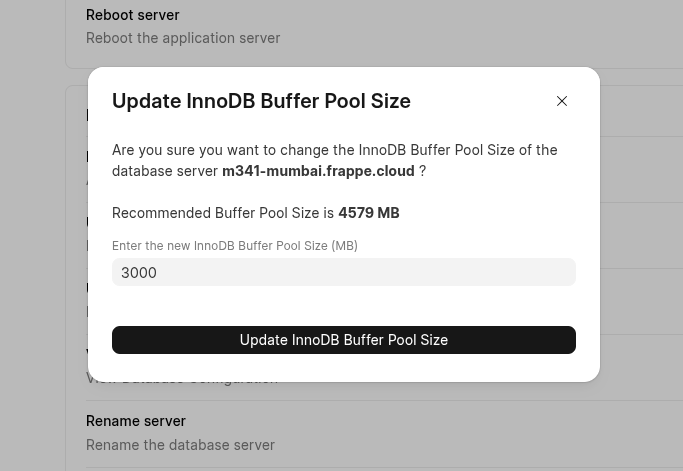Click the recommended value 4579 MB

click(x=368, y=213)
